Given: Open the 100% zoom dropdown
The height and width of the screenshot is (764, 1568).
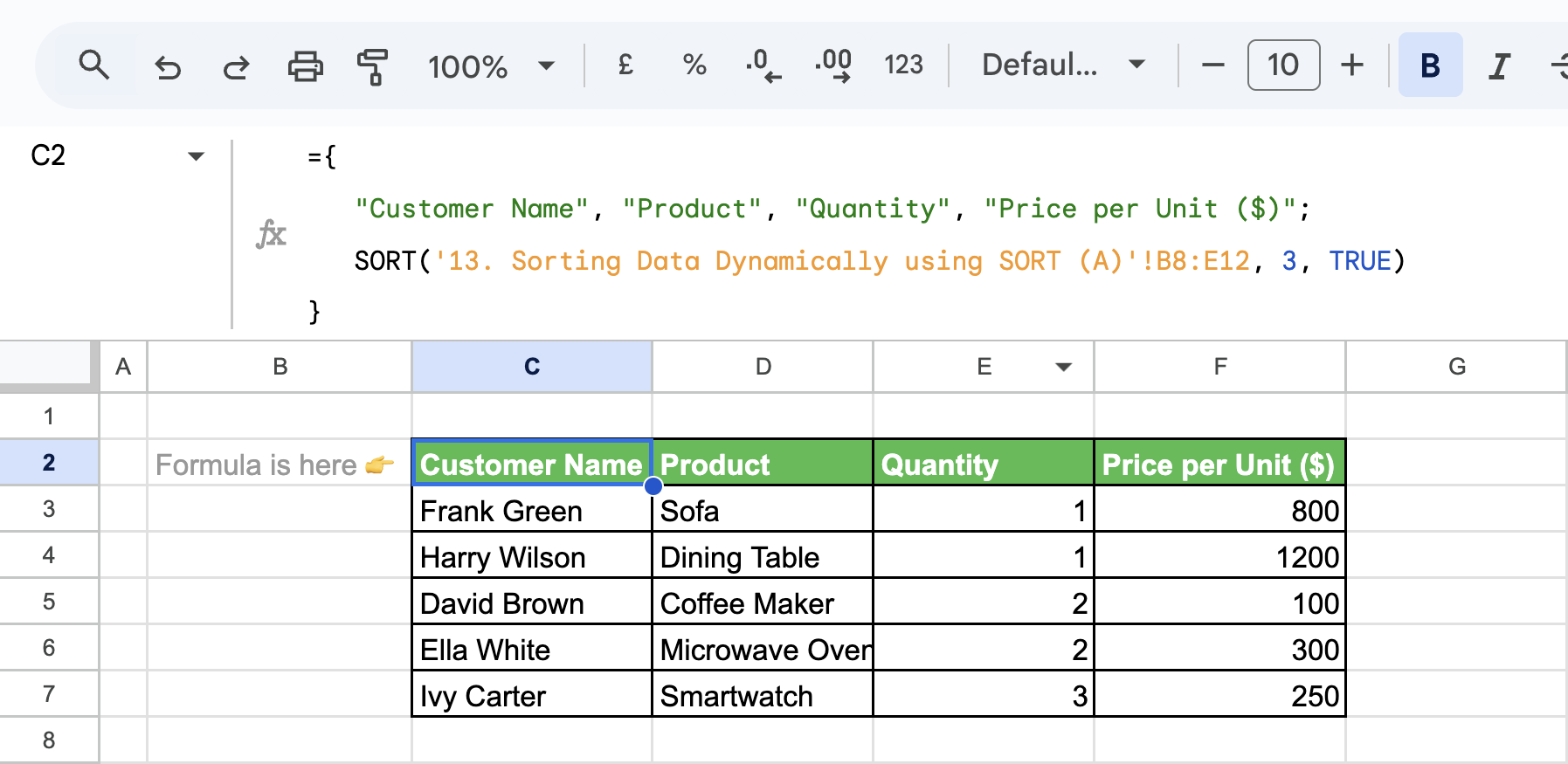Looking at the screenshot, I should [x=491, y=66].
